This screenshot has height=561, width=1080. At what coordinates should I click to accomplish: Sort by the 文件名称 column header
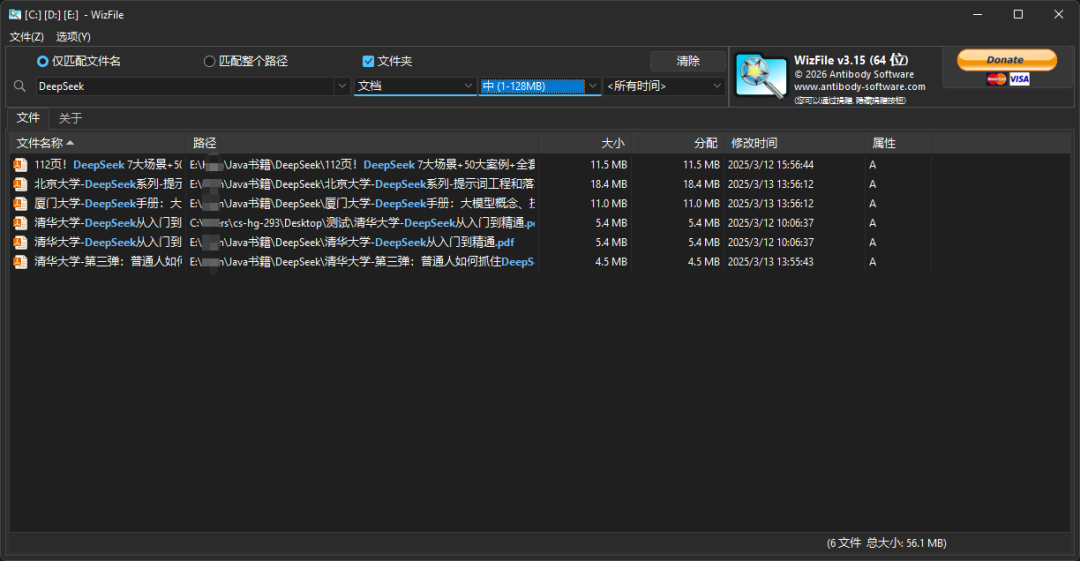98,143
